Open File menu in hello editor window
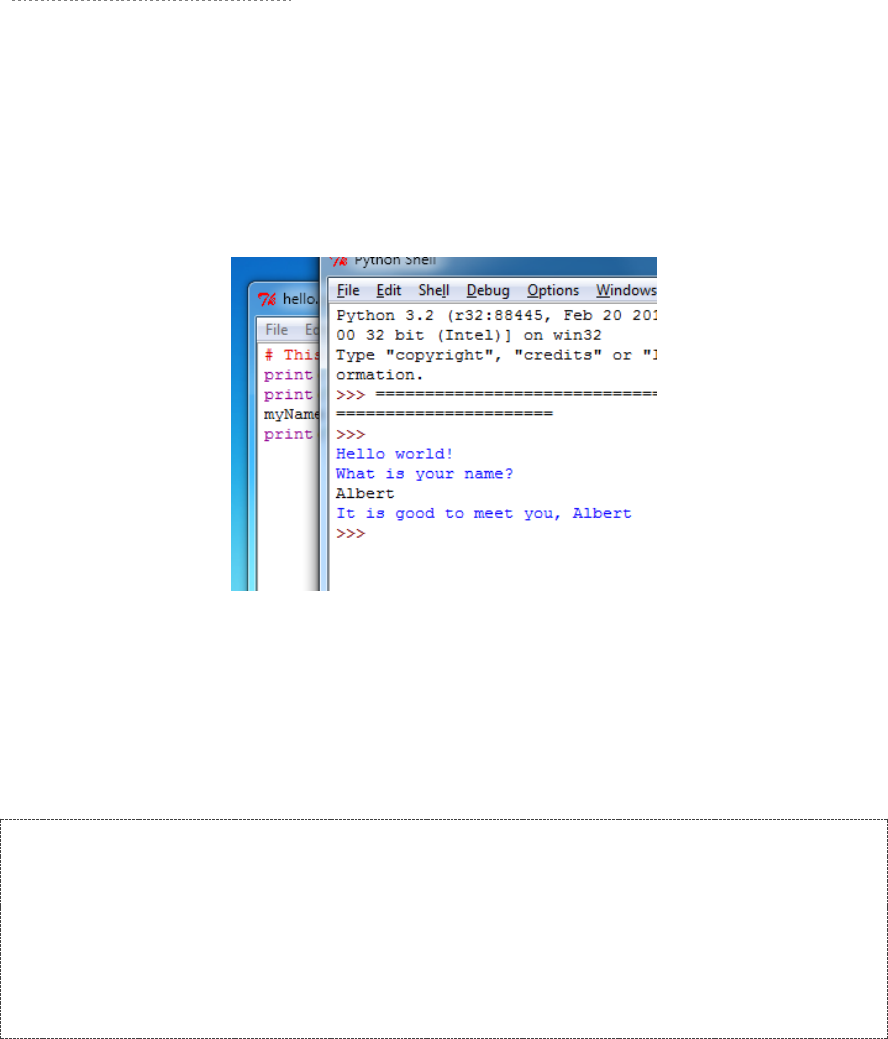 tap(276, 329)
